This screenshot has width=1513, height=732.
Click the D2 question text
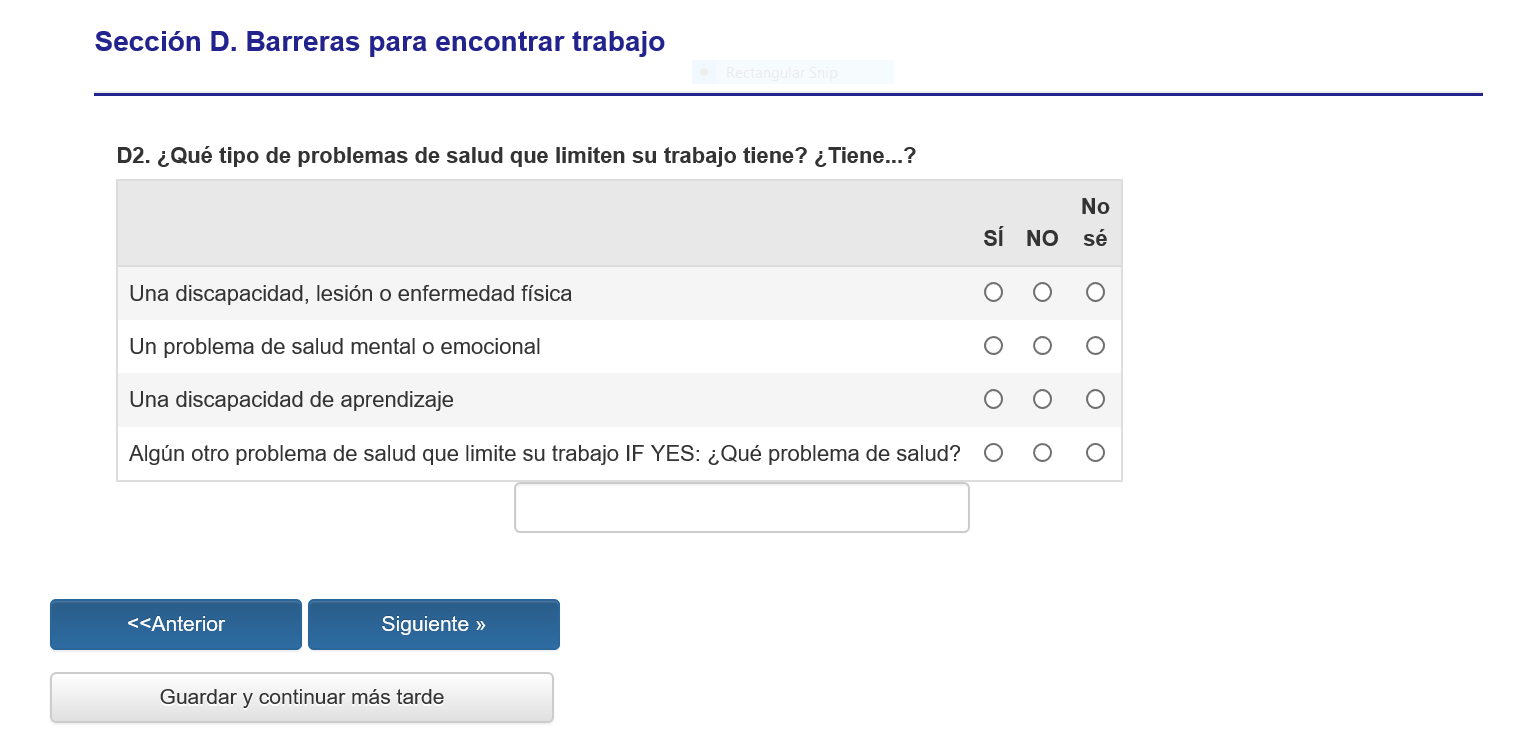click(516, 157)
